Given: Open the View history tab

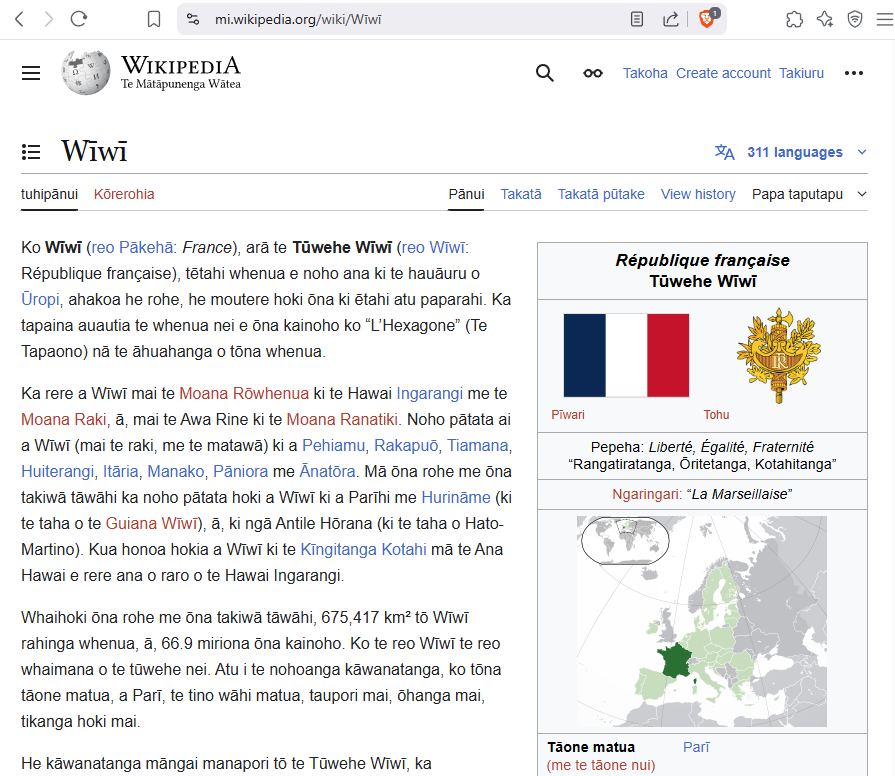Looking at the screenshot, I should (698, 195).
